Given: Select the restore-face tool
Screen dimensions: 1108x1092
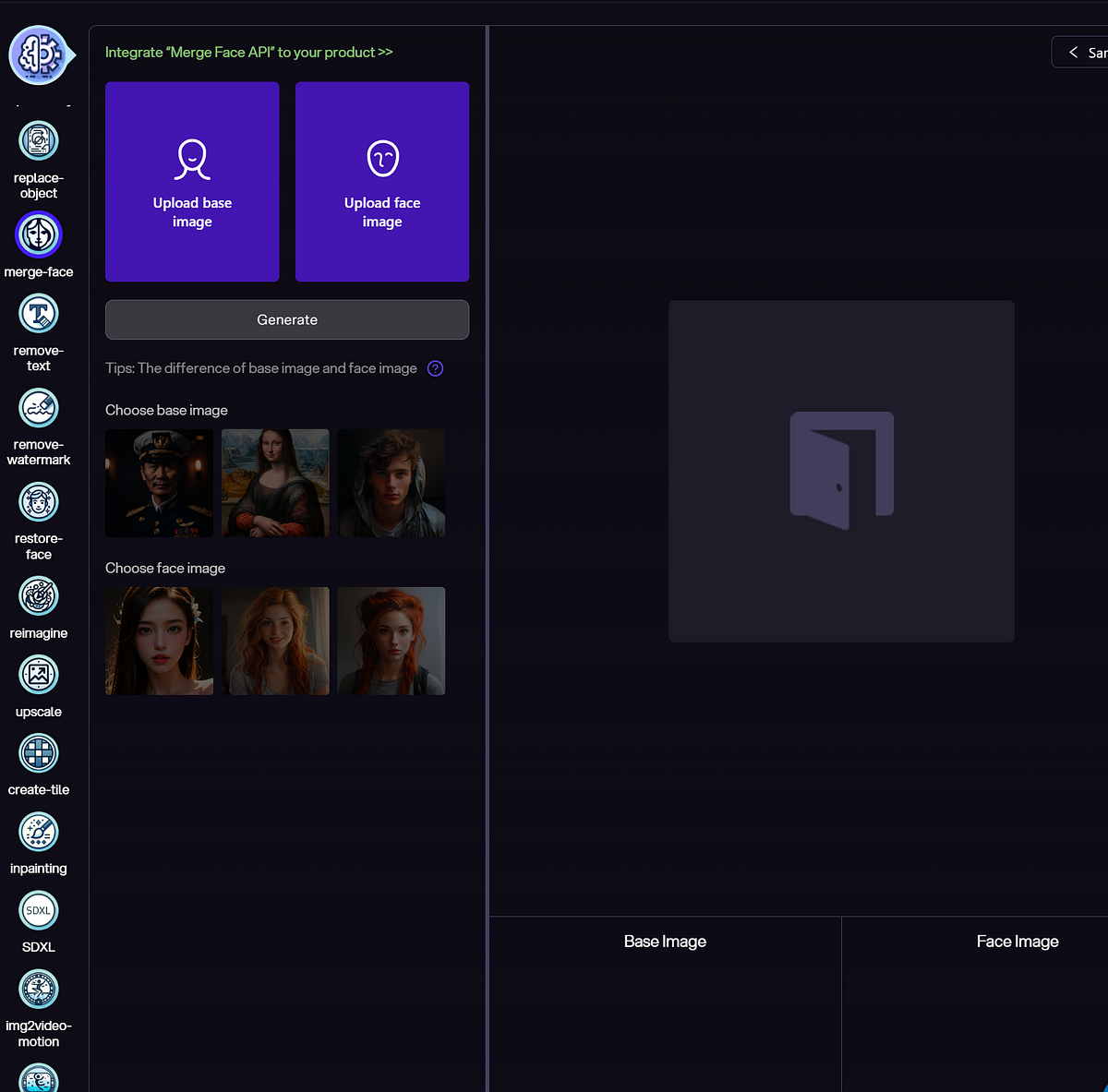Looking at the screenshot, I should point(39,502).
